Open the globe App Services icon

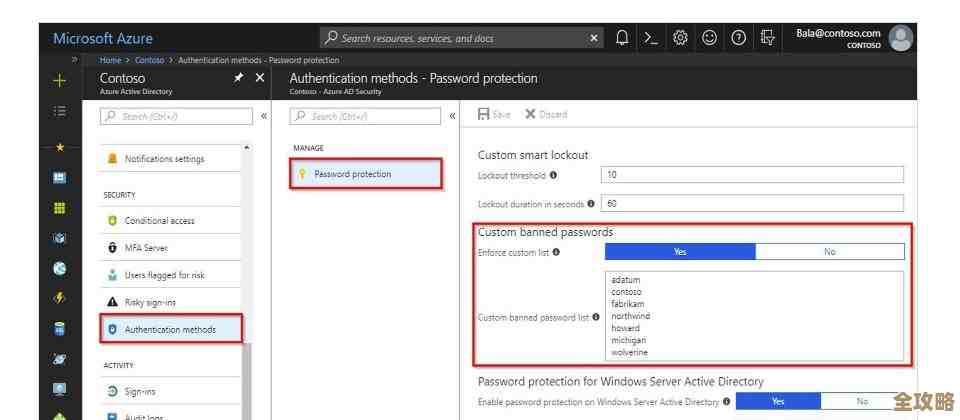tap(59, 268)
